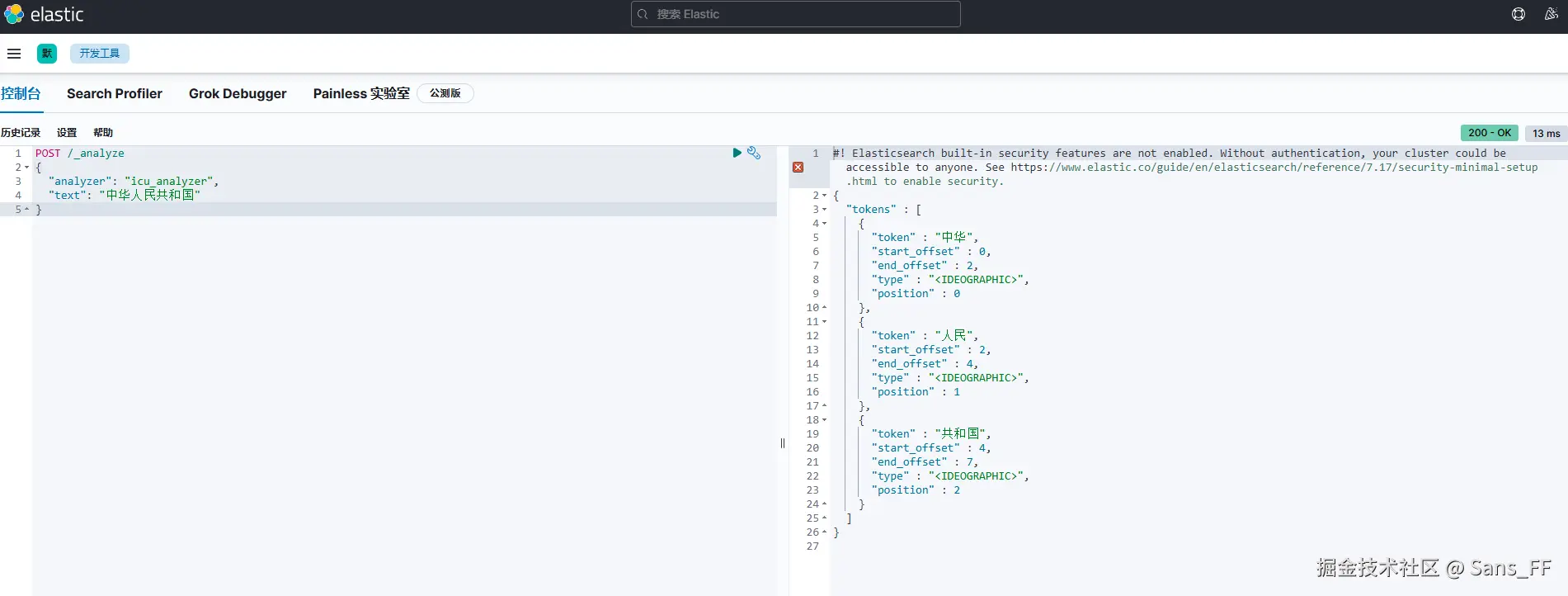Screen dimensions: 1568x596
Task: Collapse the second token object at line 11
Action: click(824, 322)
